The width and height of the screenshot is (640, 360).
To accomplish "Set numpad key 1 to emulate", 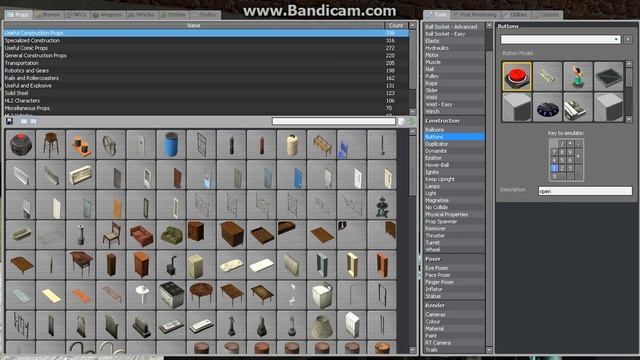I will point(554,168).
